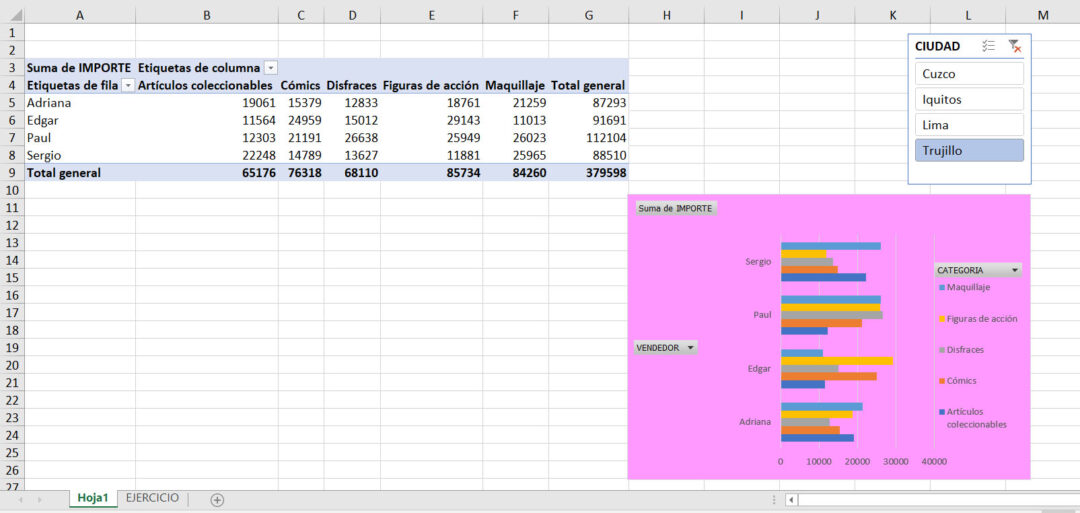The width and height of the screenshot is (1080, 513).
Task: Select Sergio's value 22248
Action: point(207,156)
